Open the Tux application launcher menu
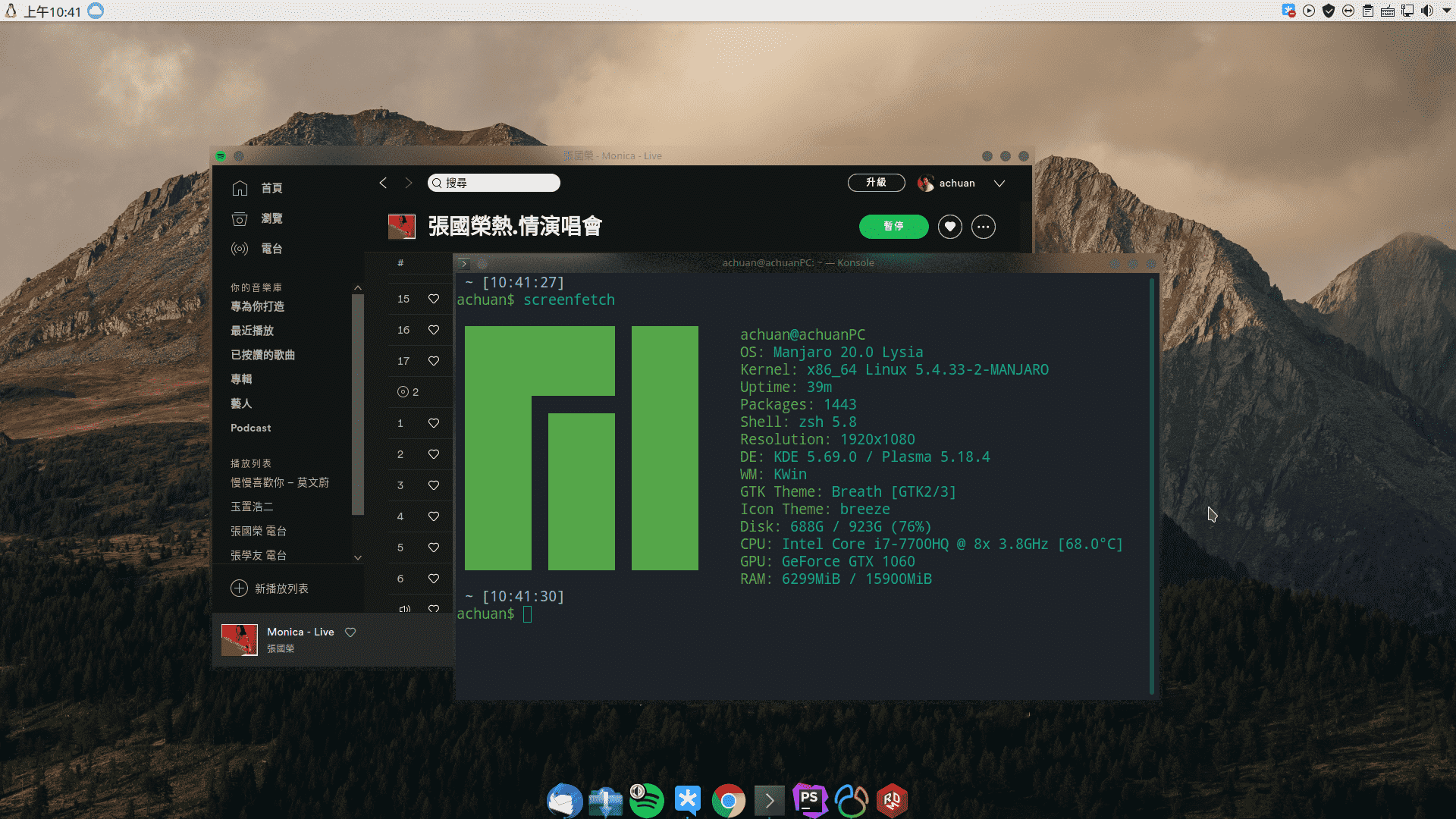 (11, 11)
